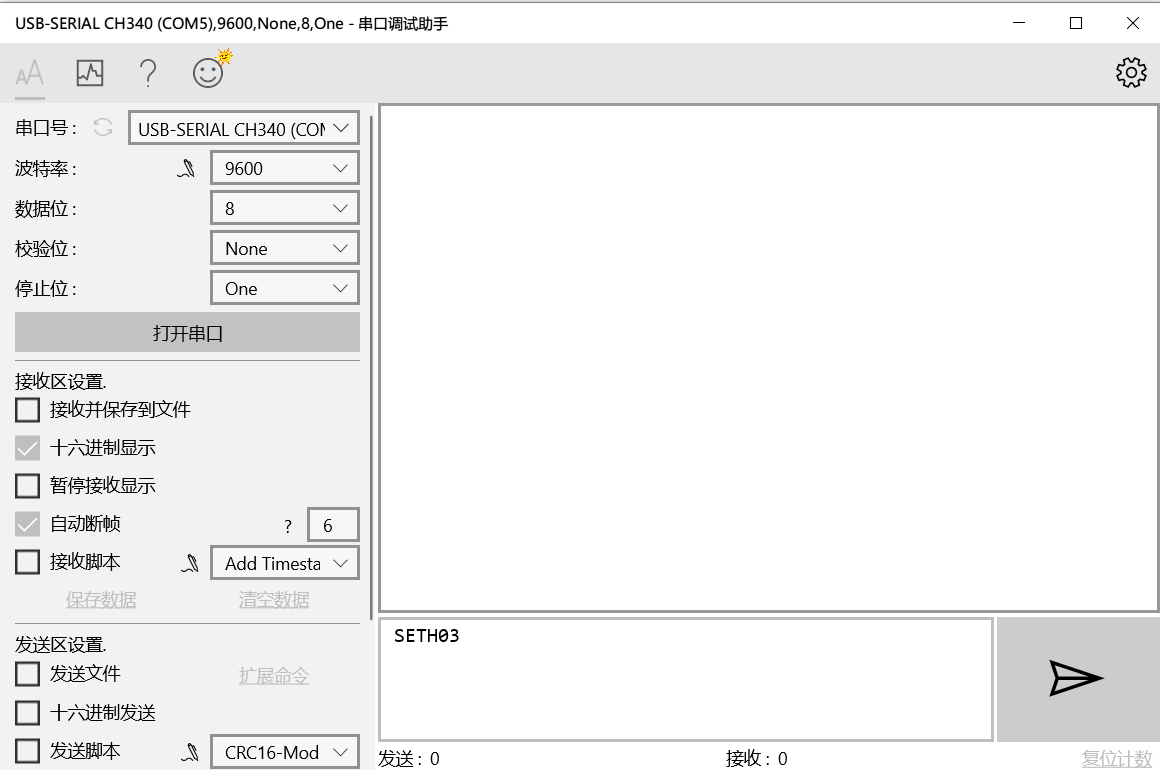Click the 接收区设置 section label
The height and width of the screenshot is (770, 1160).
click(x=61, y=382)
